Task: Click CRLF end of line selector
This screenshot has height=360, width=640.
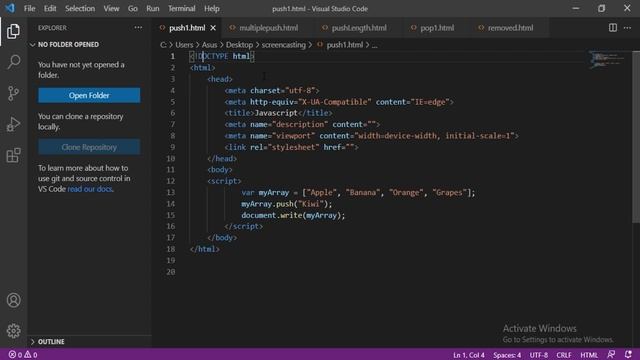Action: pyautogui.click(x=564, y=355)
